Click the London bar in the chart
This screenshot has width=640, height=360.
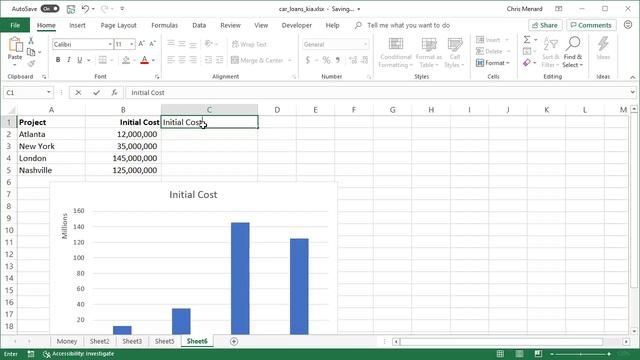pos(240,278)
